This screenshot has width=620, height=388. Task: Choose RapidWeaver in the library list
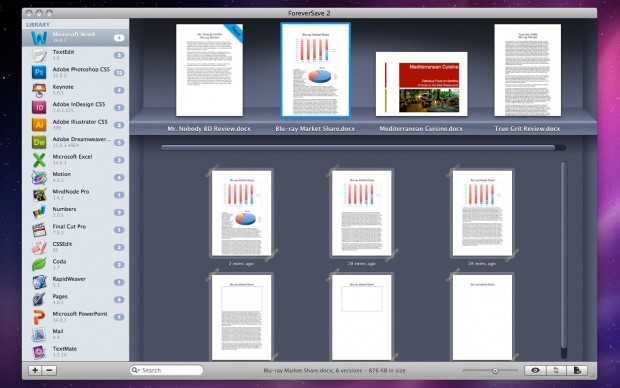76,282
